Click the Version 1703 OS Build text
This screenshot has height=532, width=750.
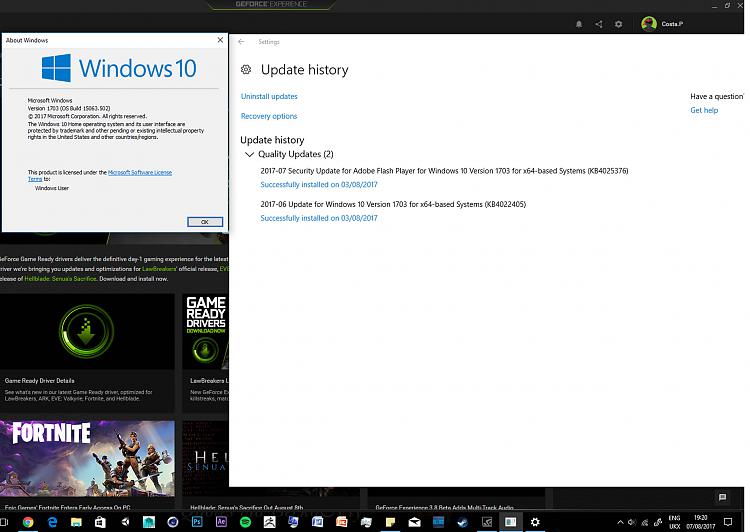(69, 109)
